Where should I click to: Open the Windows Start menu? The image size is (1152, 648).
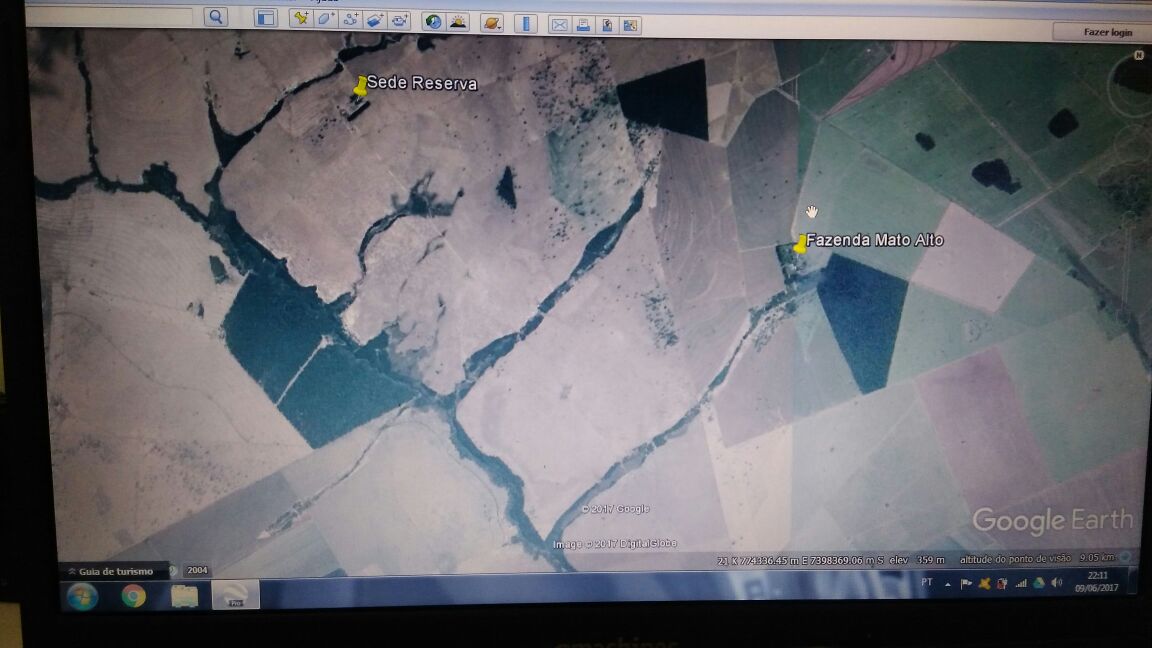[82, 596]
